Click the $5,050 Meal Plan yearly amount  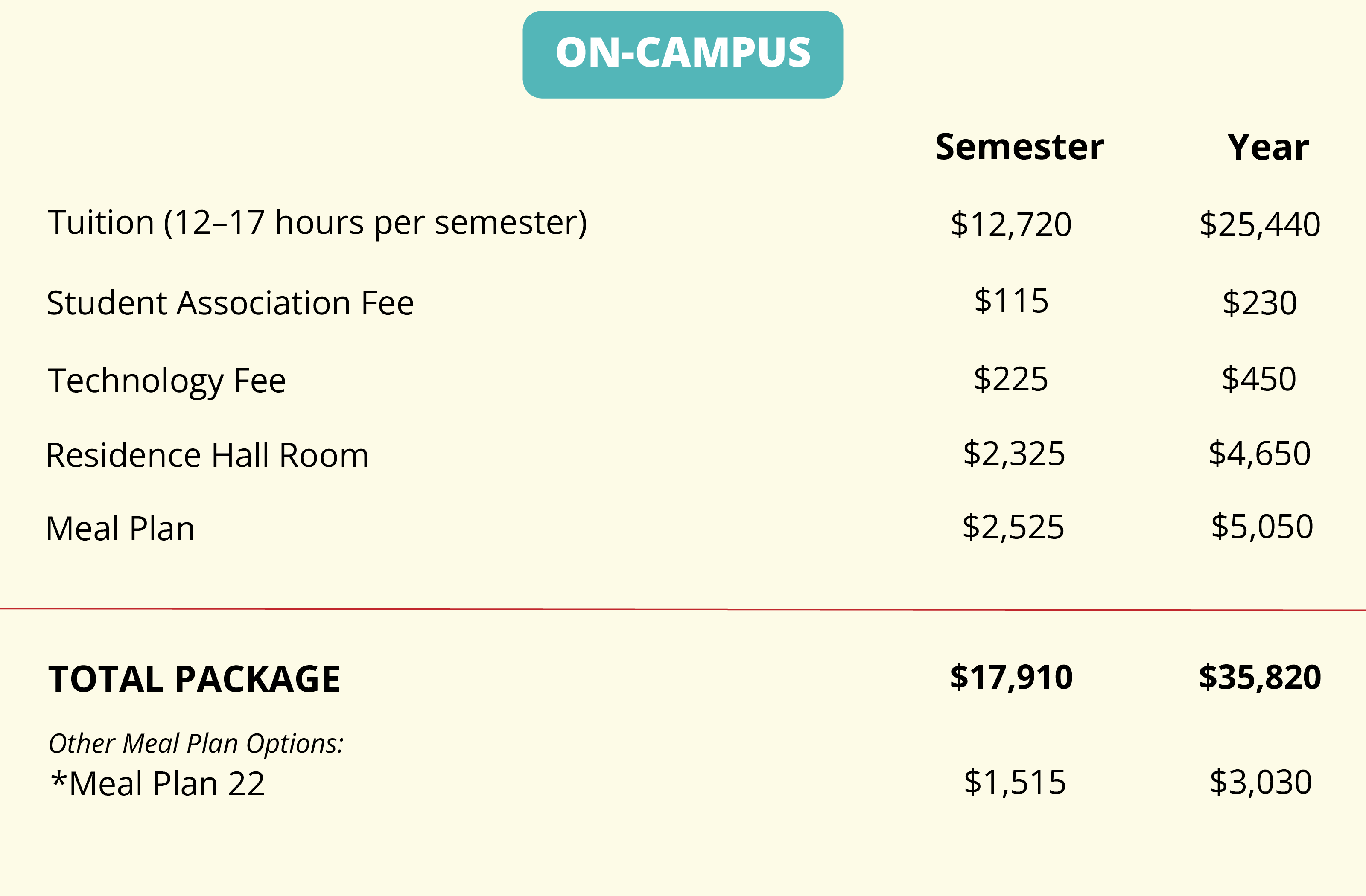(1262, 527)
